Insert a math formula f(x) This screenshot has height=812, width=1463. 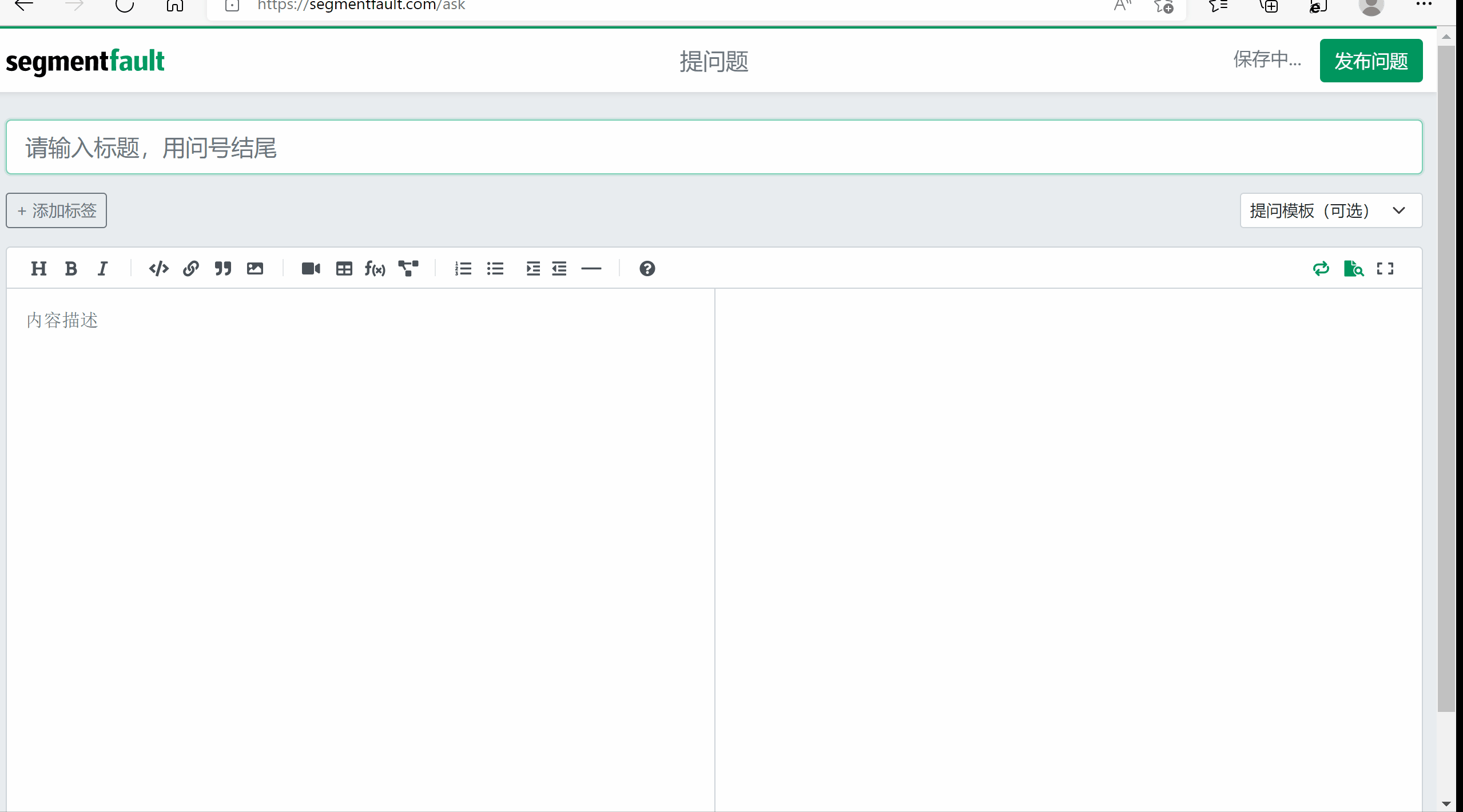(x=375, y=268)
